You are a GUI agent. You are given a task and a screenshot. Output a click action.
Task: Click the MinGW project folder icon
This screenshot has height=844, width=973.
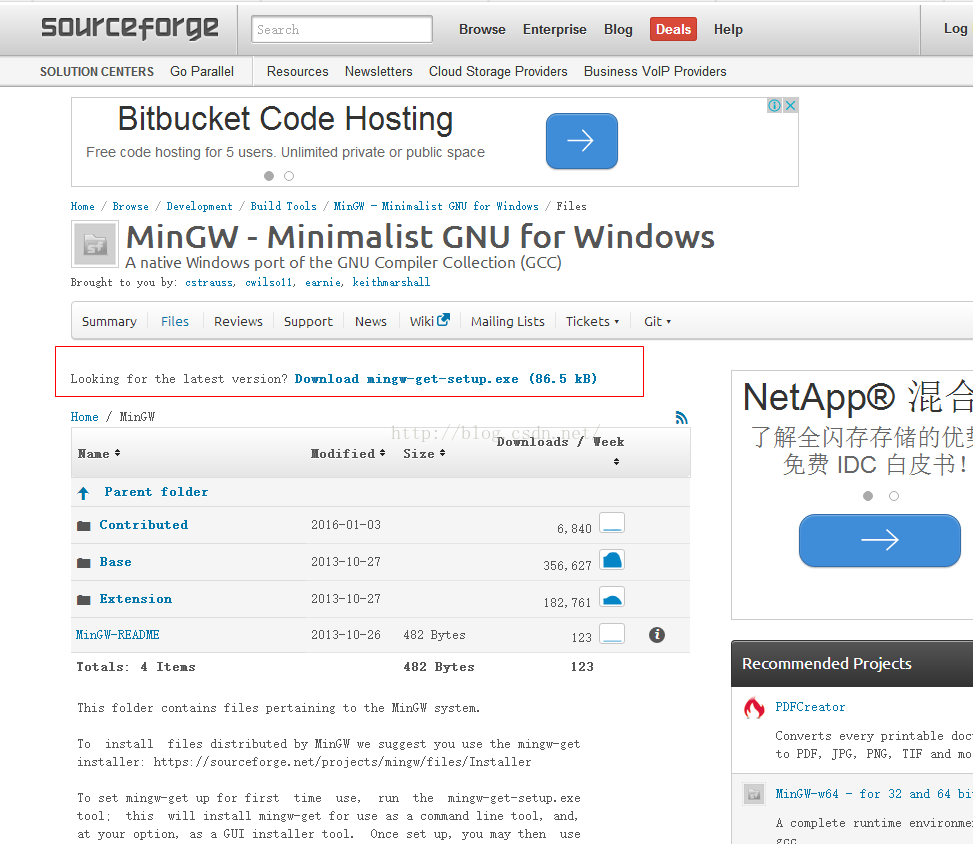click(x=94, y=245)
